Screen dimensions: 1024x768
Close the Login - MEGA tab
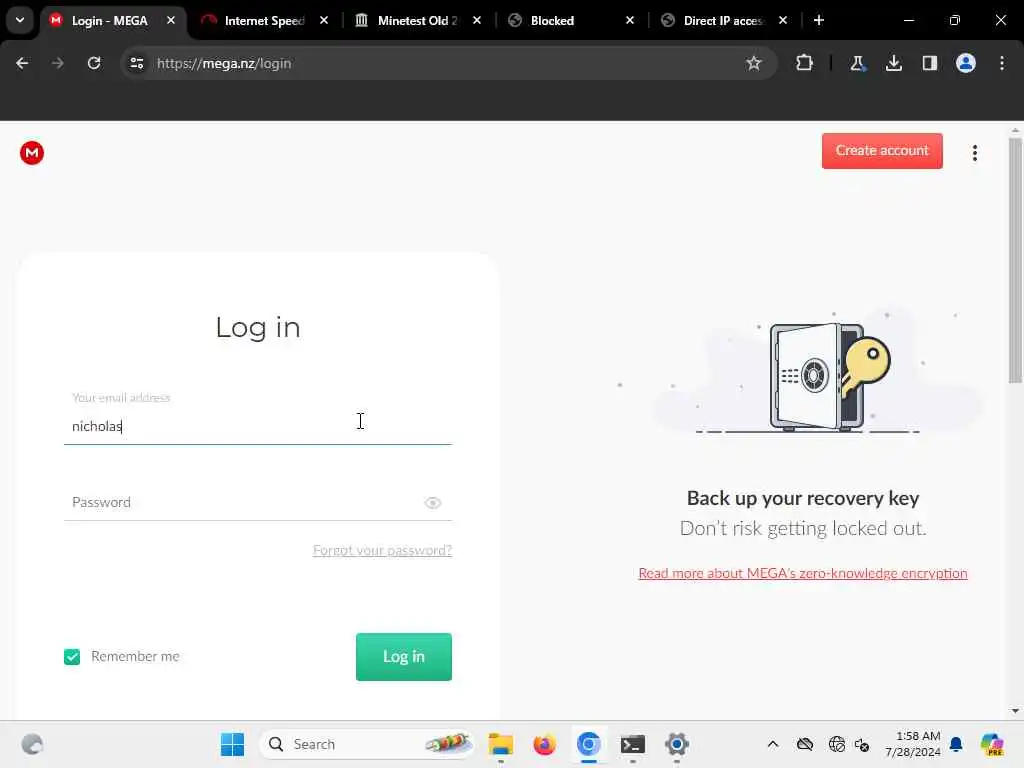click(x=171, y=20)
